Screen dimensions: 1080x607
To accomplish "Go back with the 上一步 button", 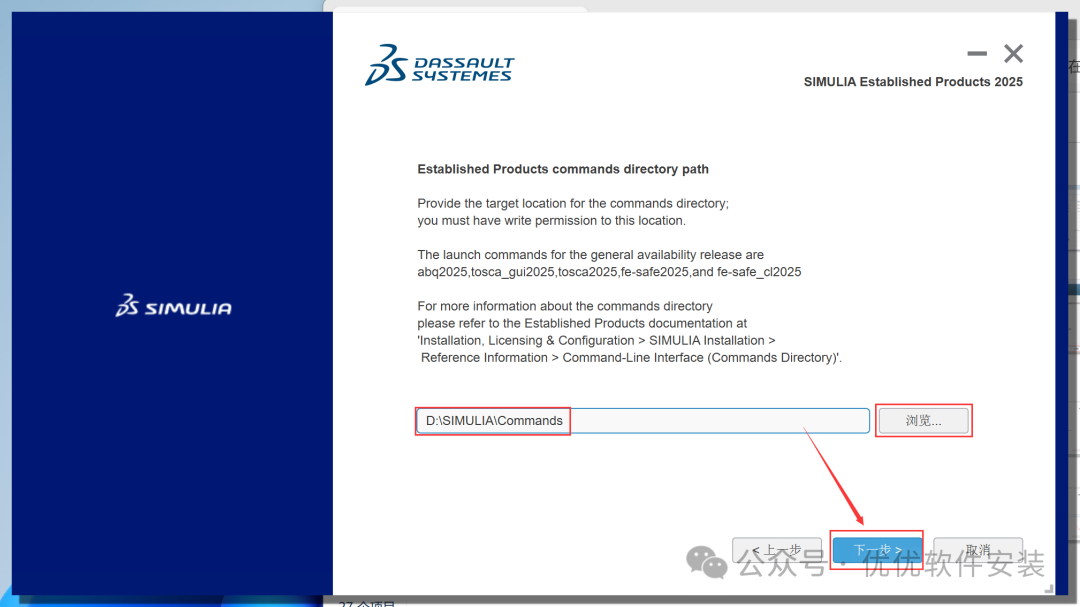I will (770, 550).
